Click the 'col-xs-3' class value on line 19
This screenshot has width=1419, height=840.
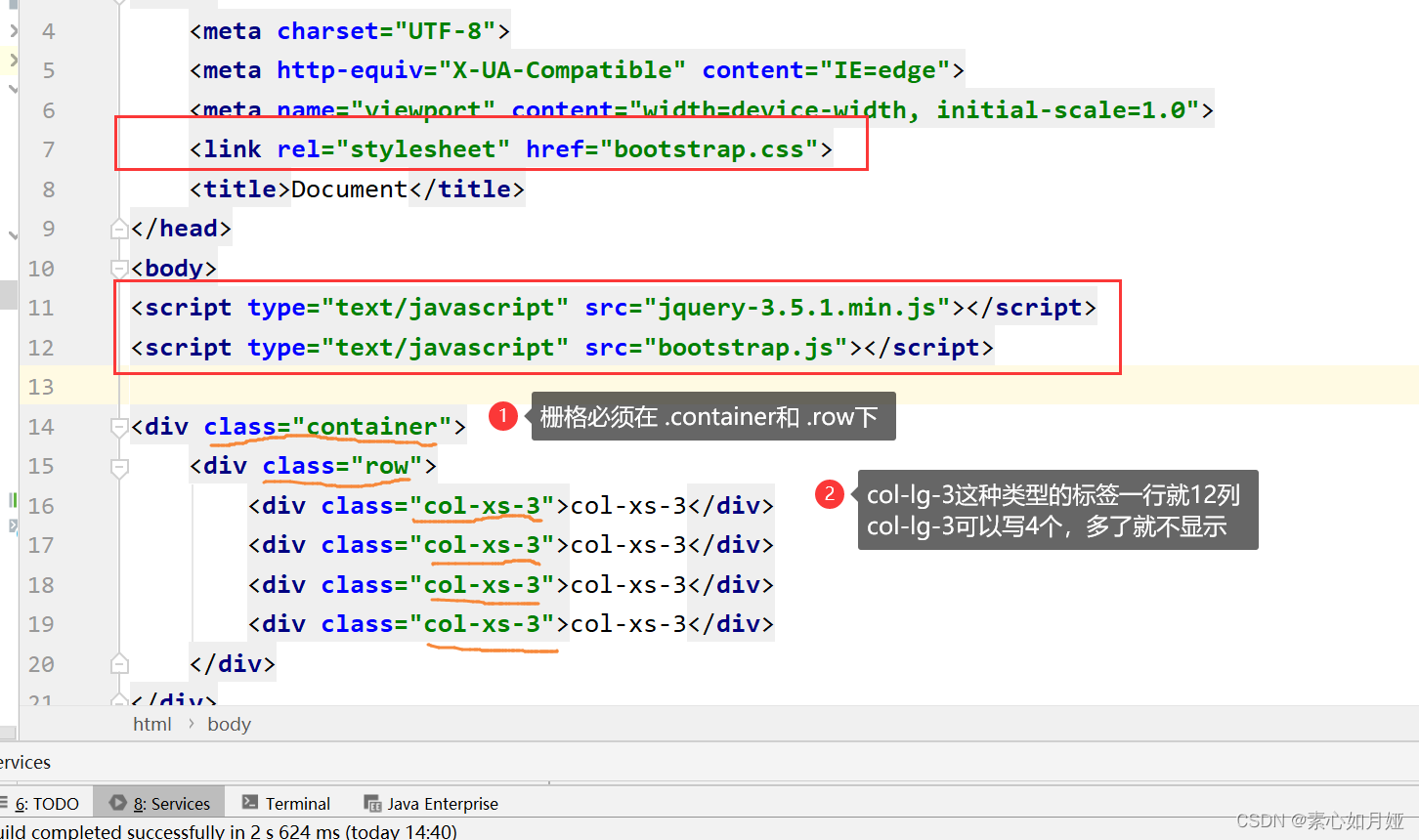click(482, 624)
